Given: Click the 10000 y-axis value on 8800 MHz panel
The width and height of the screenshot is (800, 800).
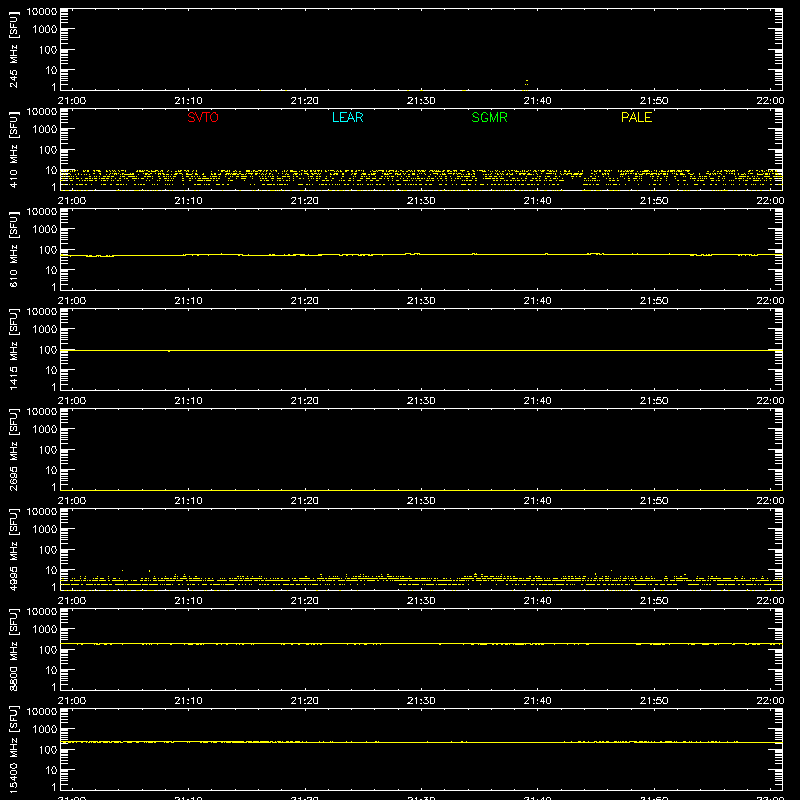Looking at the screenshot, I should tap(42, 612).
